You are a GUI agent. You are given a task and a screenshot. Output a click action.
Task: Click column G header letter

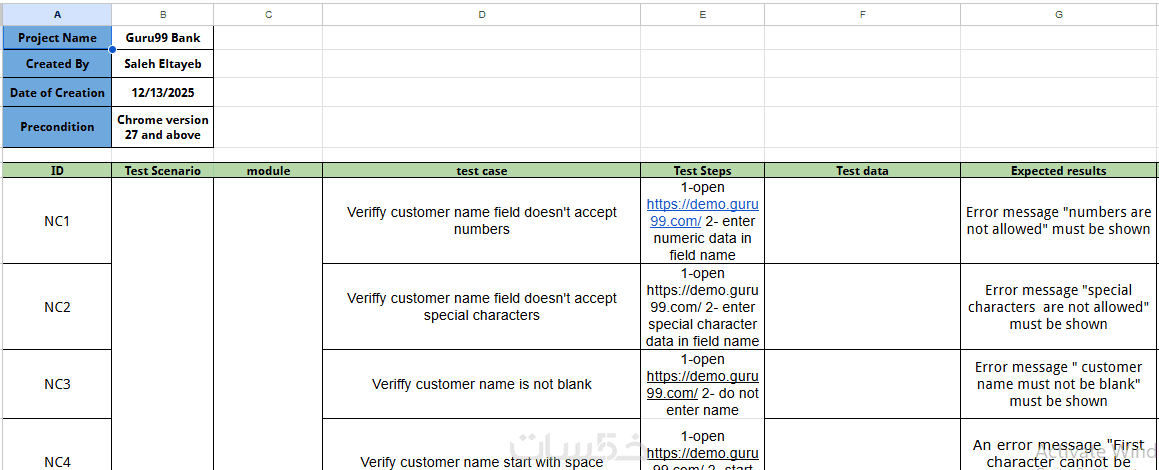coord(1058,14)
